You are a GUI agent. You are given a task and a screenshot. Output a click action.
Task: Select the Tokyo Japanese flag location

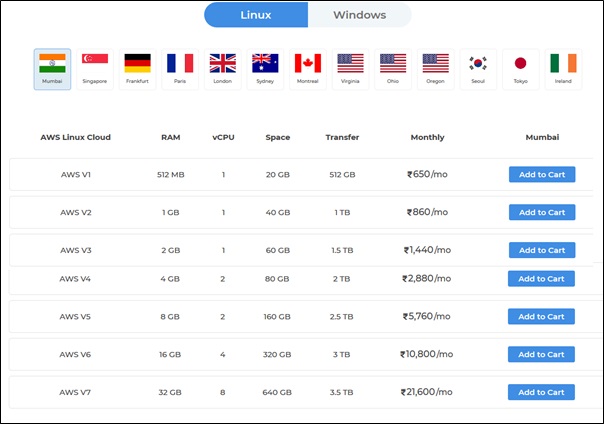coord(520,69)
